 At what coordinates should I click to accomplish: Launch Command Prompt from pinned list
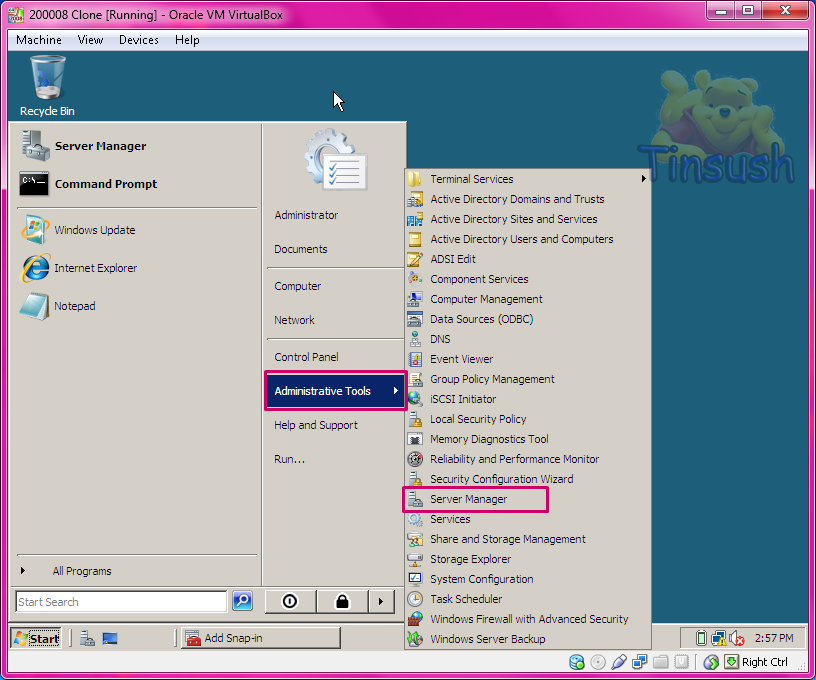(x=34, y=184)
